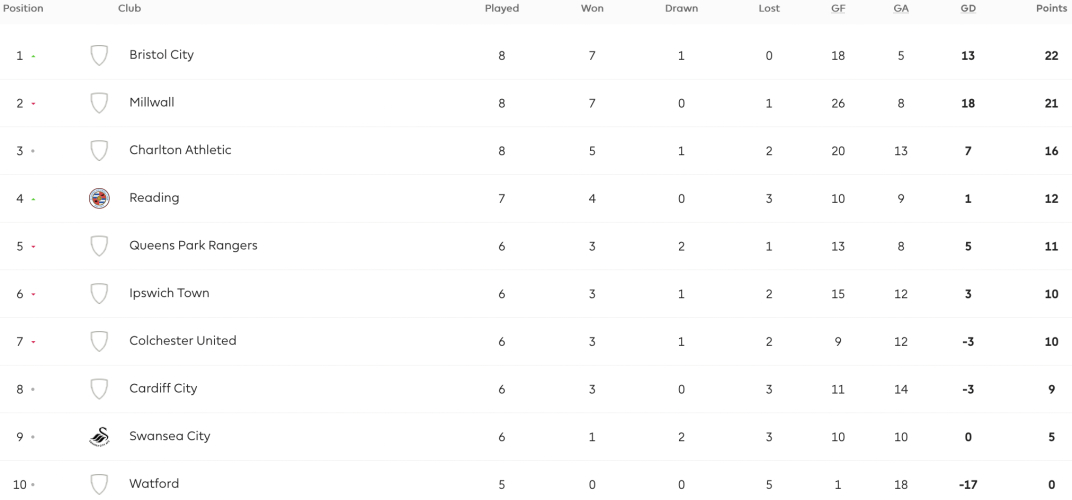
Task: Open the Ipswich Town club link
Action: coord(169,293)
